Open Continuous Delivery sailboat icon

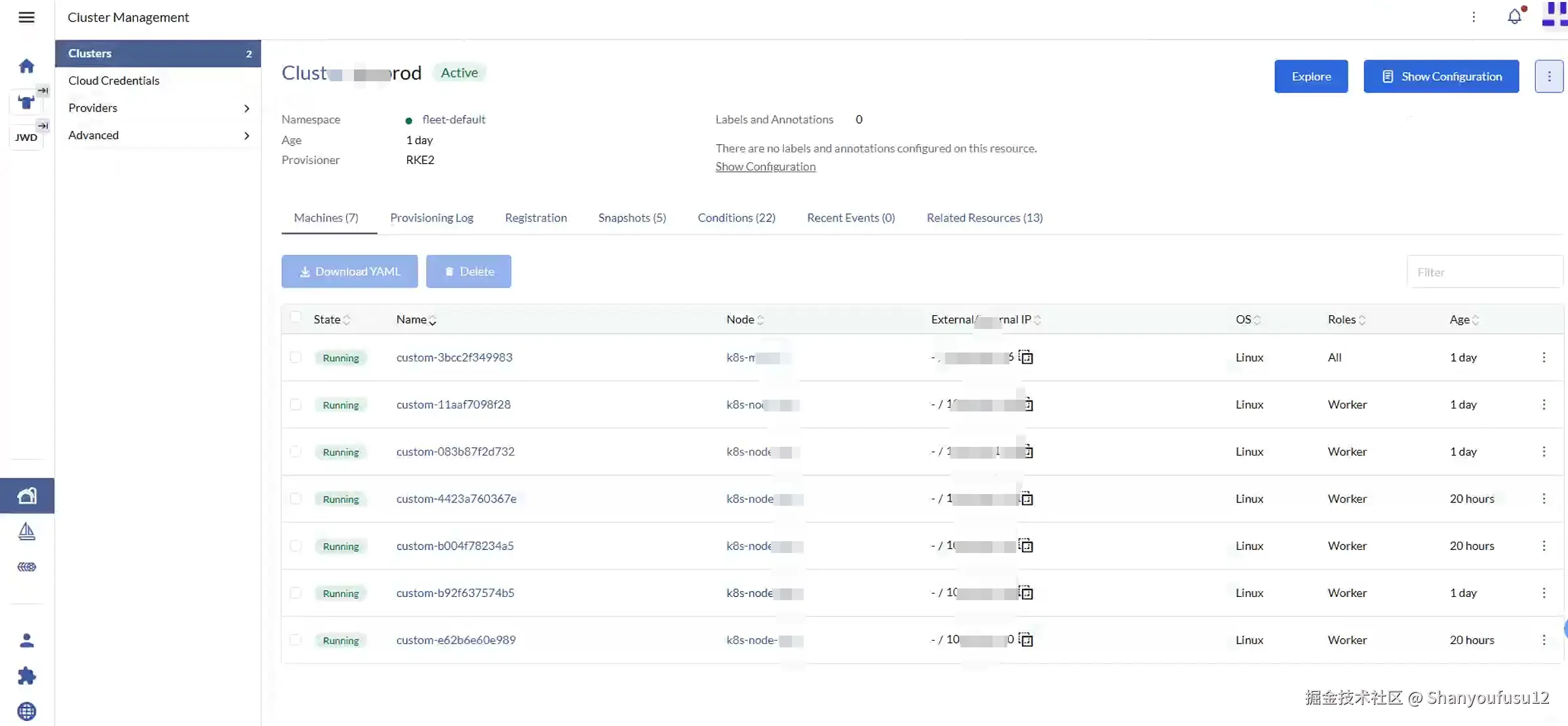27,531
